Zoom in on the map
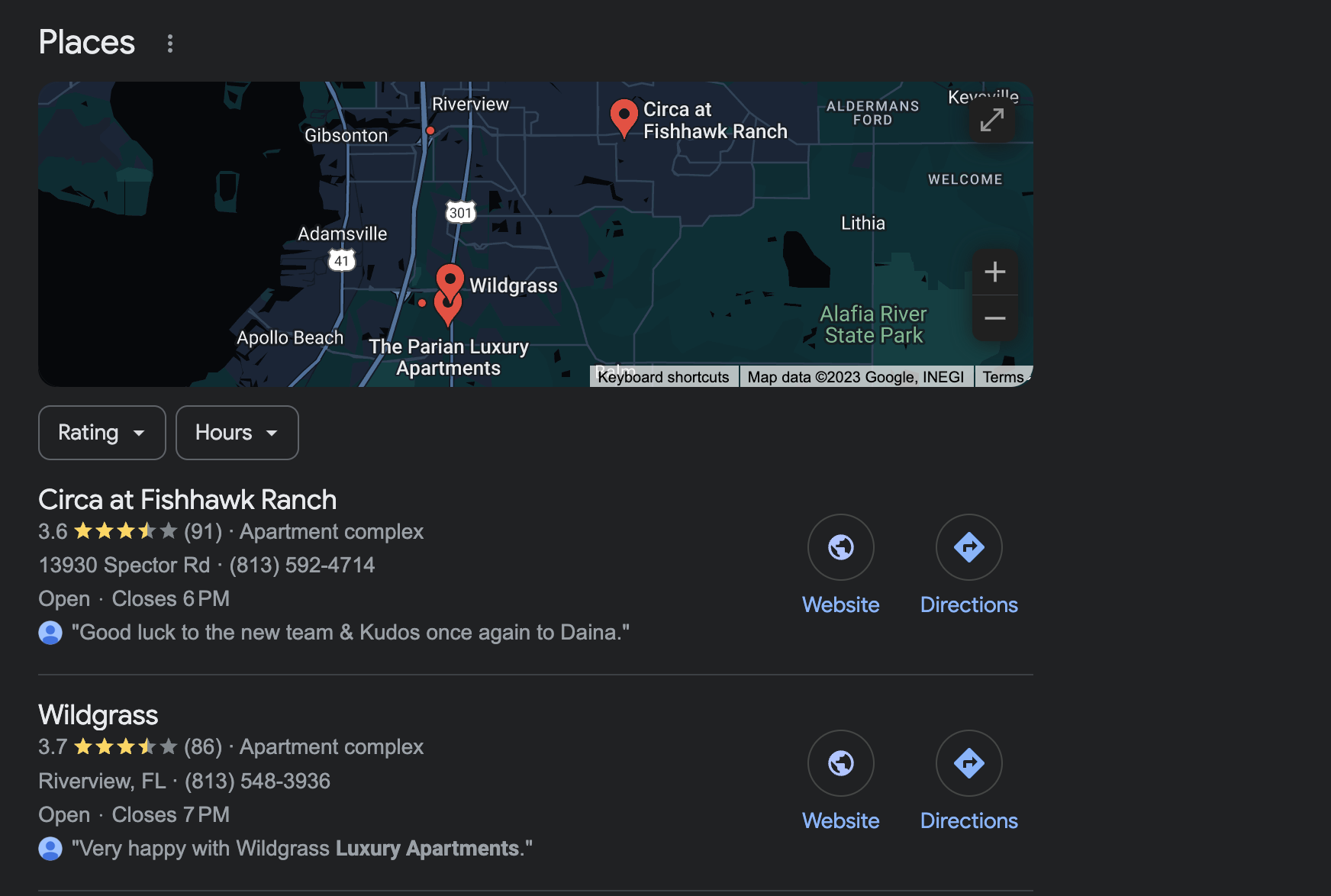 (x=994, y=272)
